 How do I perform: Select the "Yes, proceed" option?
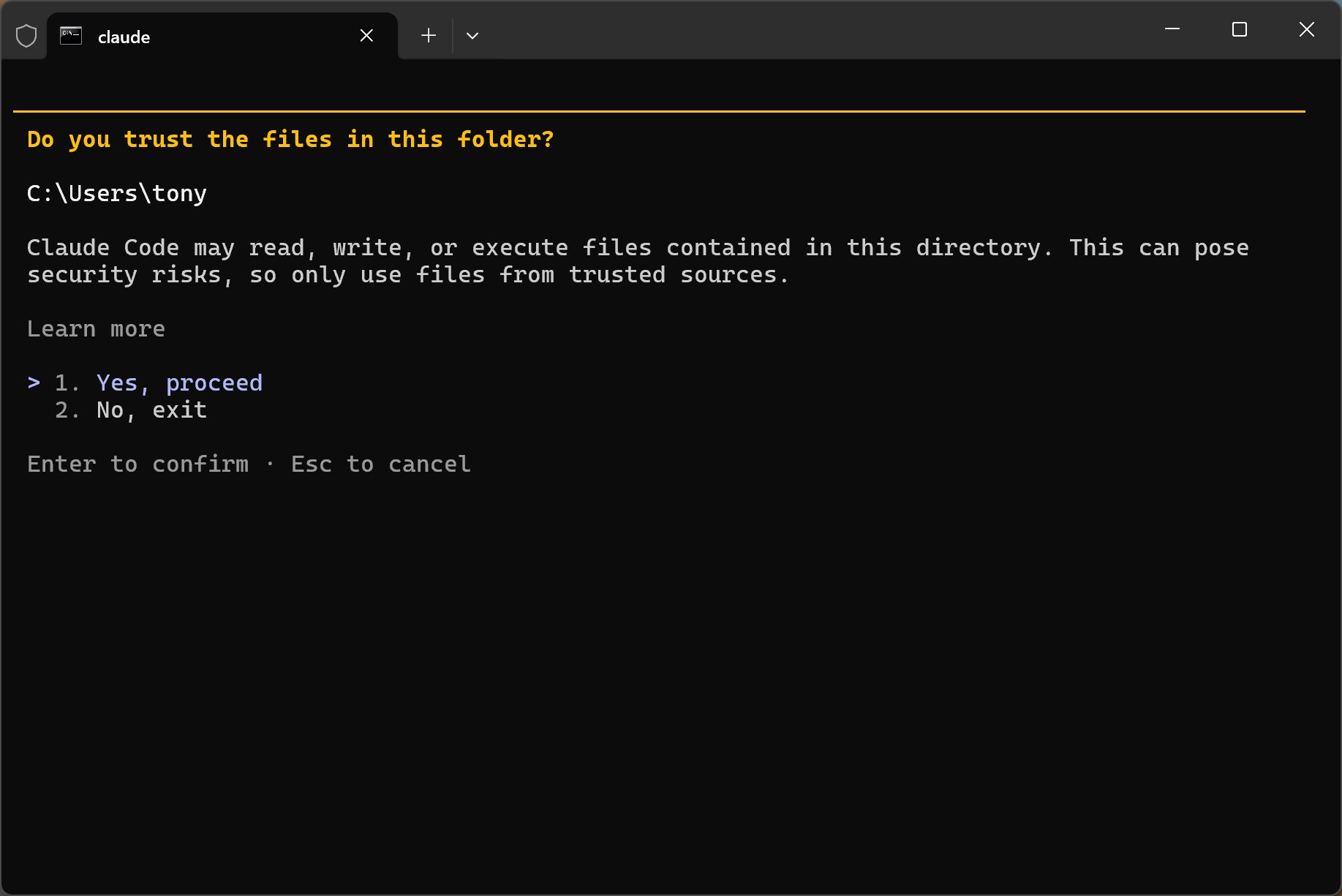click(x=179, y=383)
